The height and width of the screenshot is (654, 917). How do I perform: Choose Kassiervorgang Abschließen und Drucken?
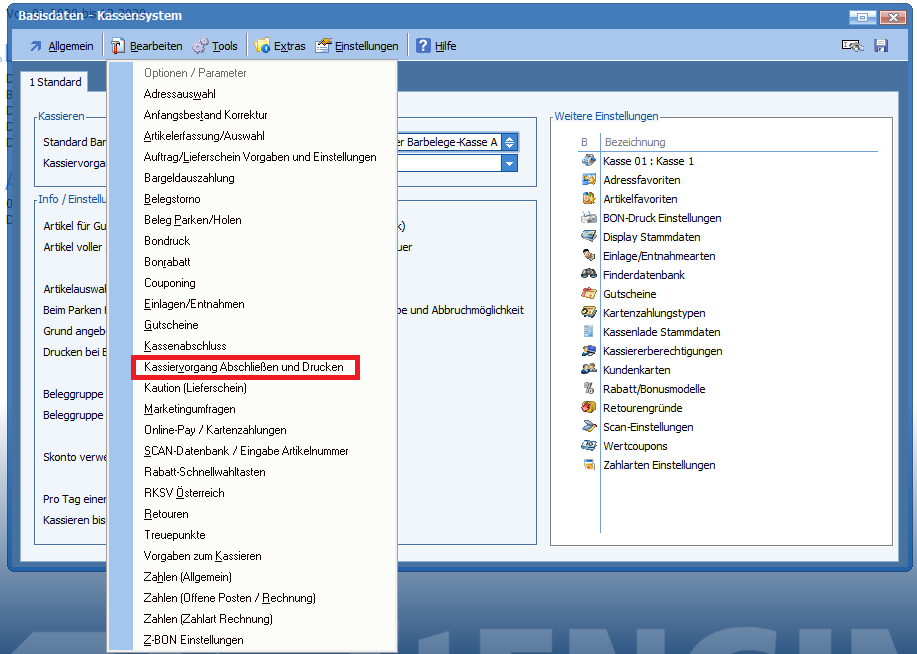point(244,367)
